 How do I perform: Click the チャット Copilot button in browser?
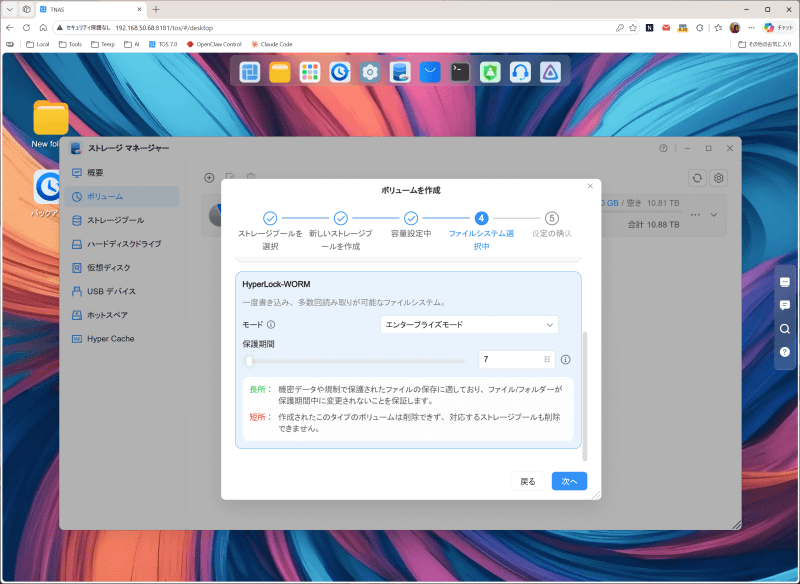[779, 28]
